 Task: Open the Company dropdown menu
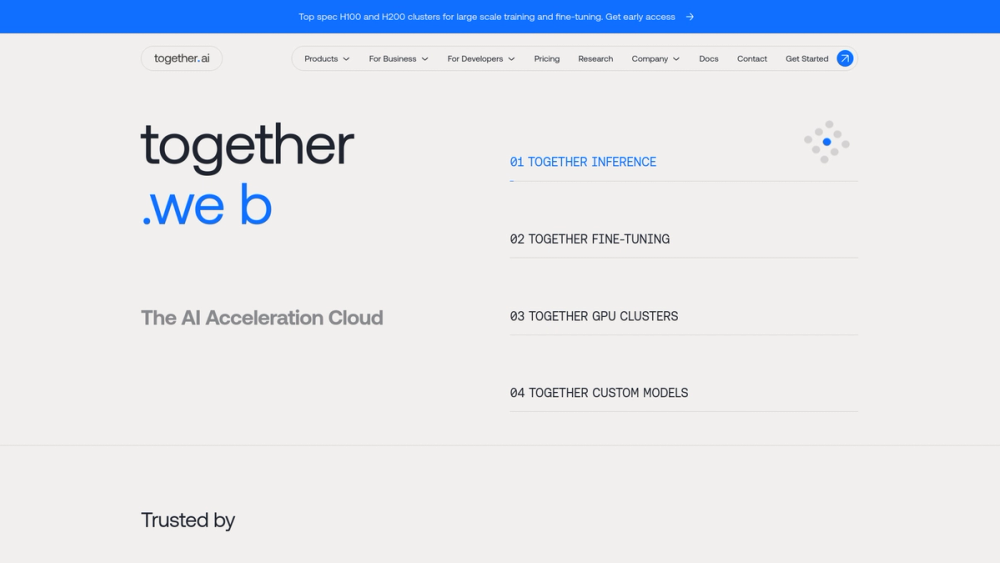tap(655, 59)
